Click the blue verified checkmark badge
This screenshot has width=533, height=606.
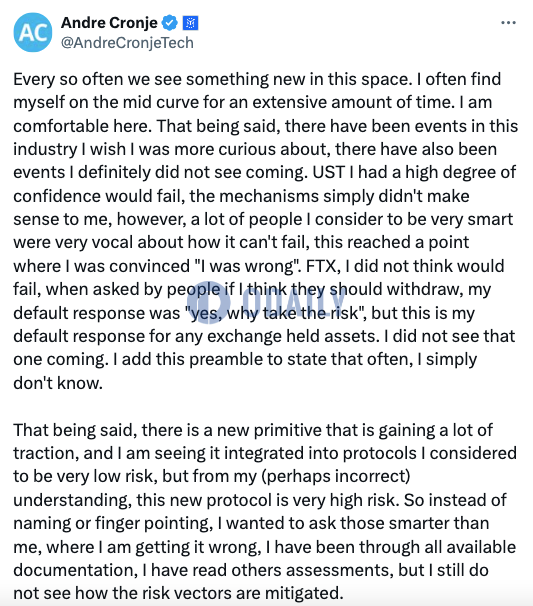[x=169, y=23]
